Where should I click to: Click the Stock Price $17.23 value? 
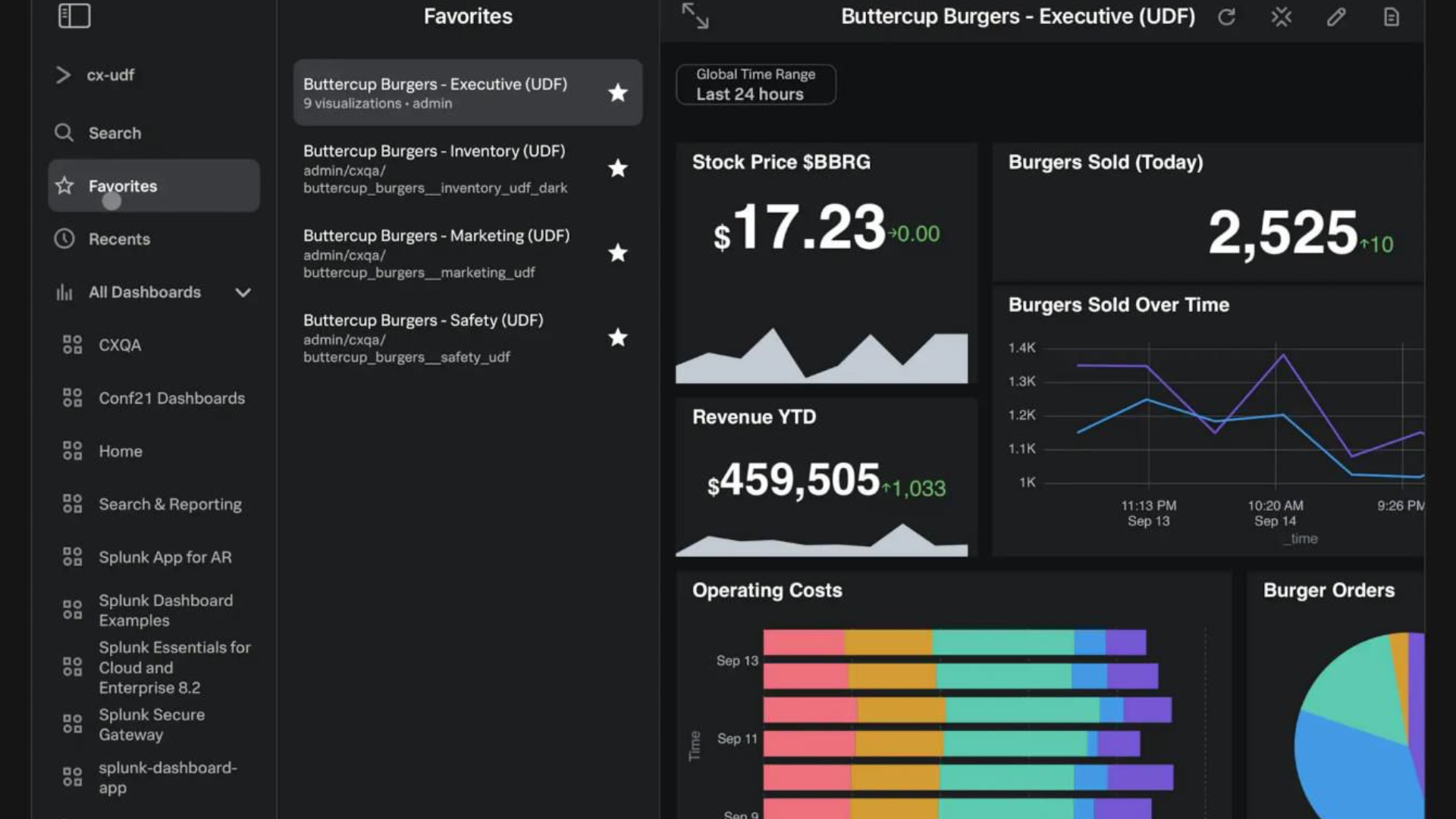tap(799, 227)
